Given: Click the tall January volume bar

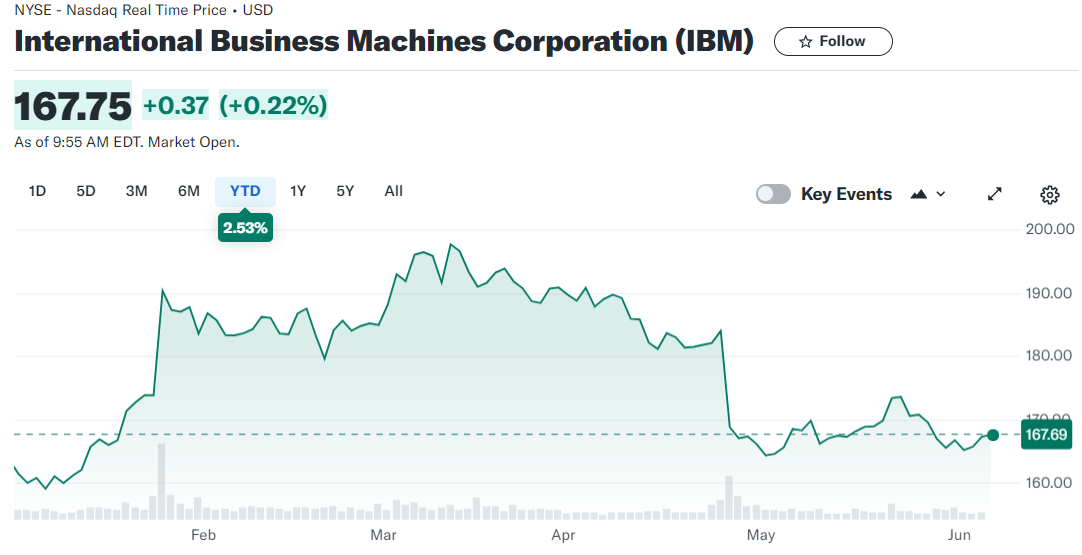Looking at the screenshot, I should click(161, 480).
